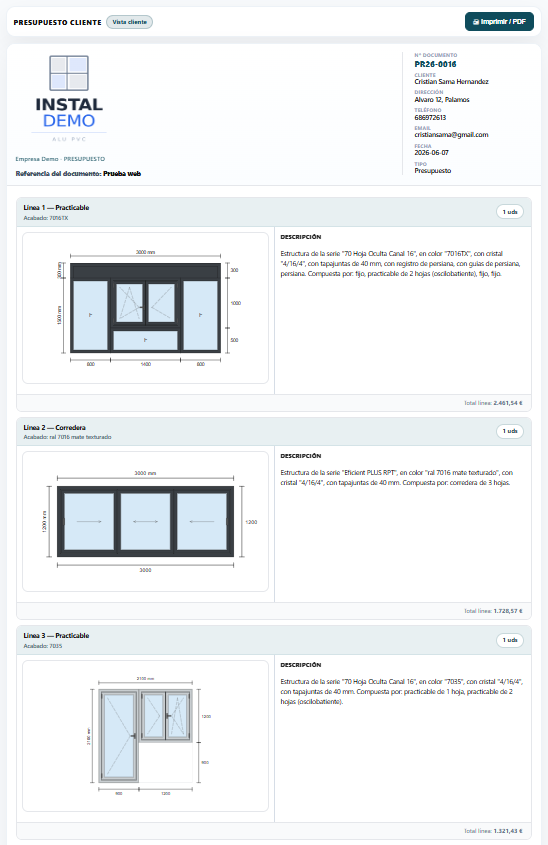Click the Prueba web document reference
This screenshot has height=845, width=548.
pos(122,174)
